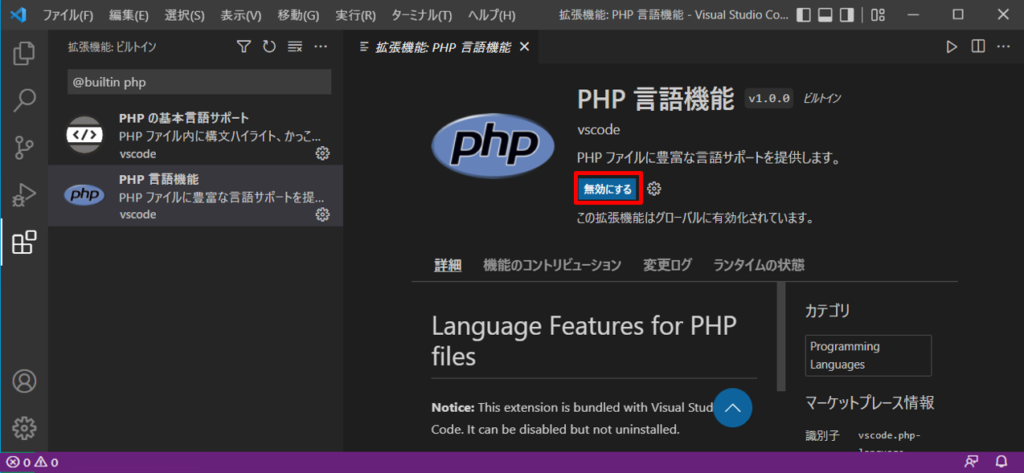Open the Run and Debug view
Viewport: 1024px width, 473px height.
[x=24, y=195]
